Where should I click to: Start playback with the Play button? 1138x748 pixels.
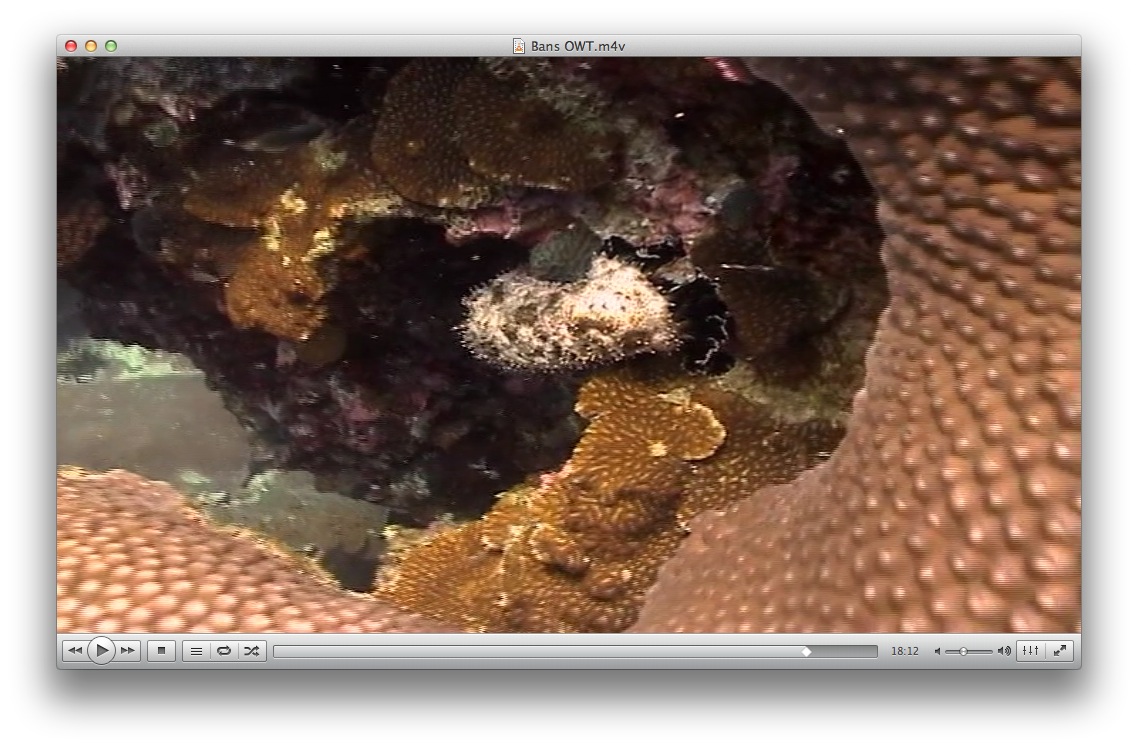pos(102,651)
